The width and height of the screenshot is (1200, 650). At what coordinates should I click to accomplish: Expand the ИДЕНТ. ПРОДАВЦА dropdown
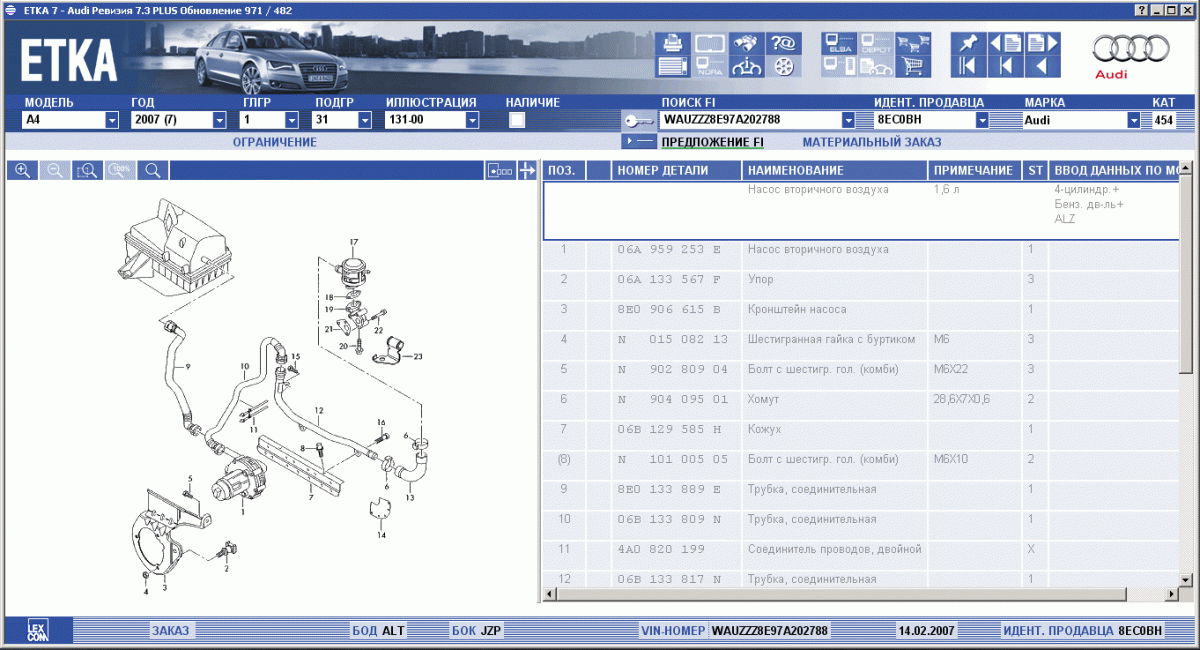click(982, 120)
